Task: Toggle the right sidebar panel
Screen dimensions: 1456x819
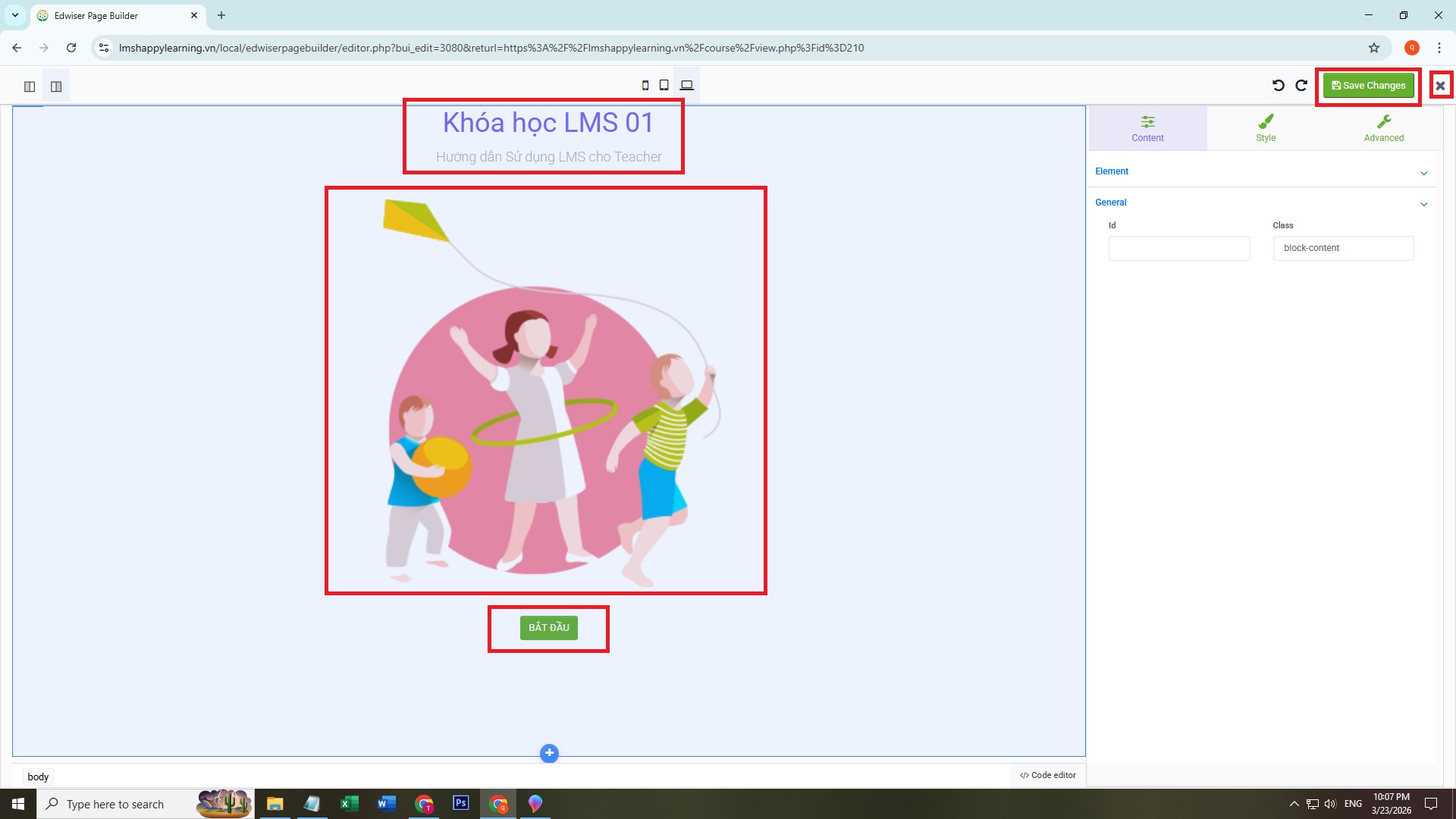Action: [56, 86]
